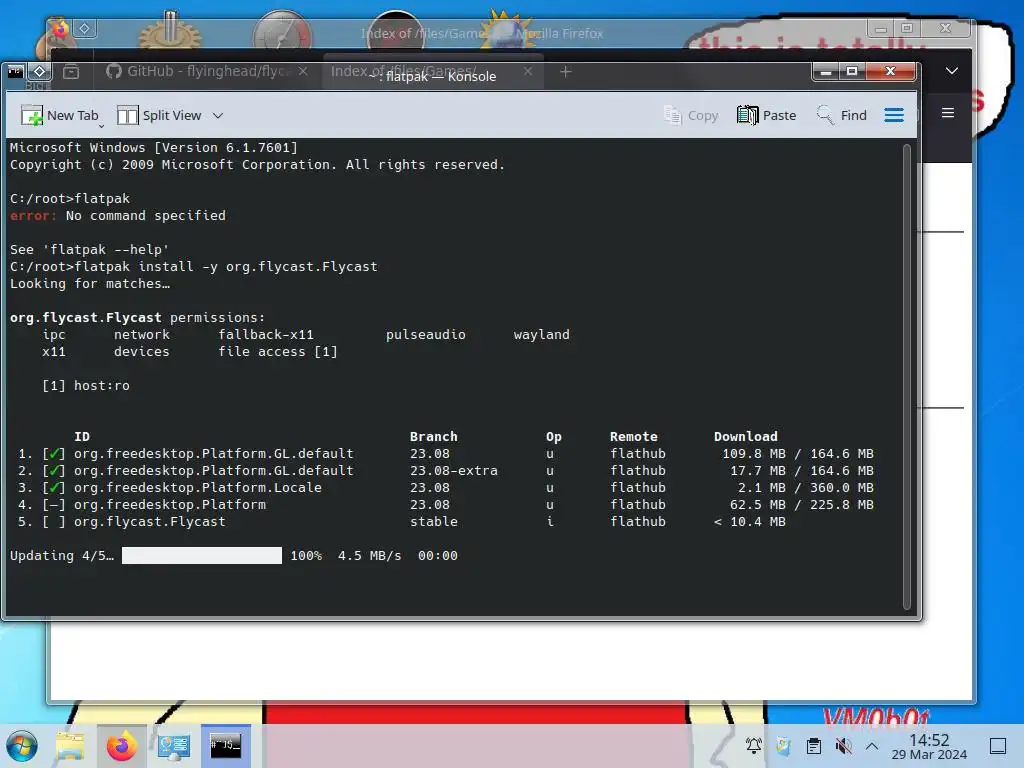Click the 'Remote' column header
Screen dimensions: 1024x768
[633, 436]
